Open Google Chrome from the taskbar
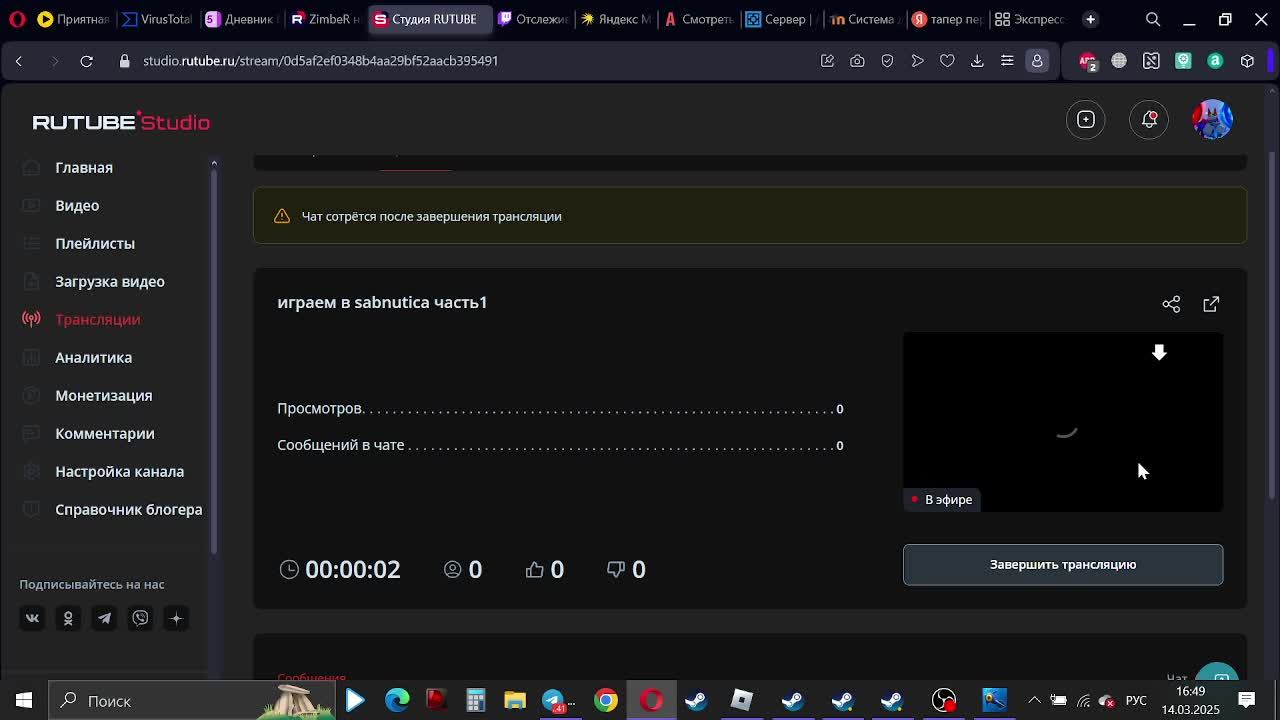Screen dimensions: 1280x720 pyautogui.click(x=606, y=700)
